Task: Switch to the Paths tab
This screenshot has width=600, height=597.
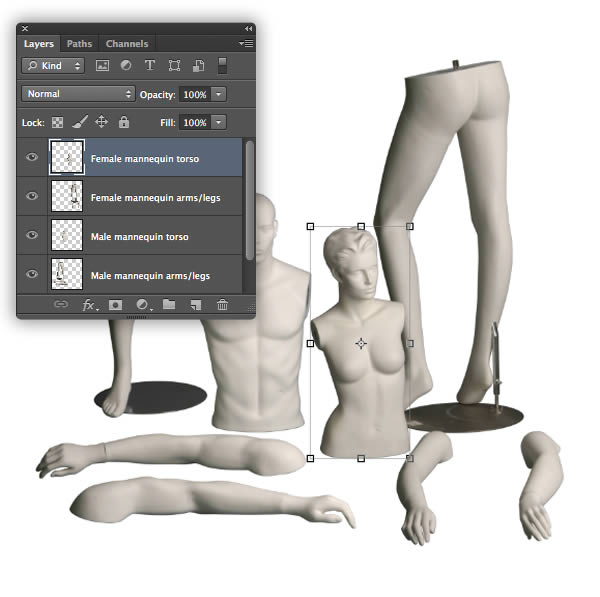Action: coord(79,44)
